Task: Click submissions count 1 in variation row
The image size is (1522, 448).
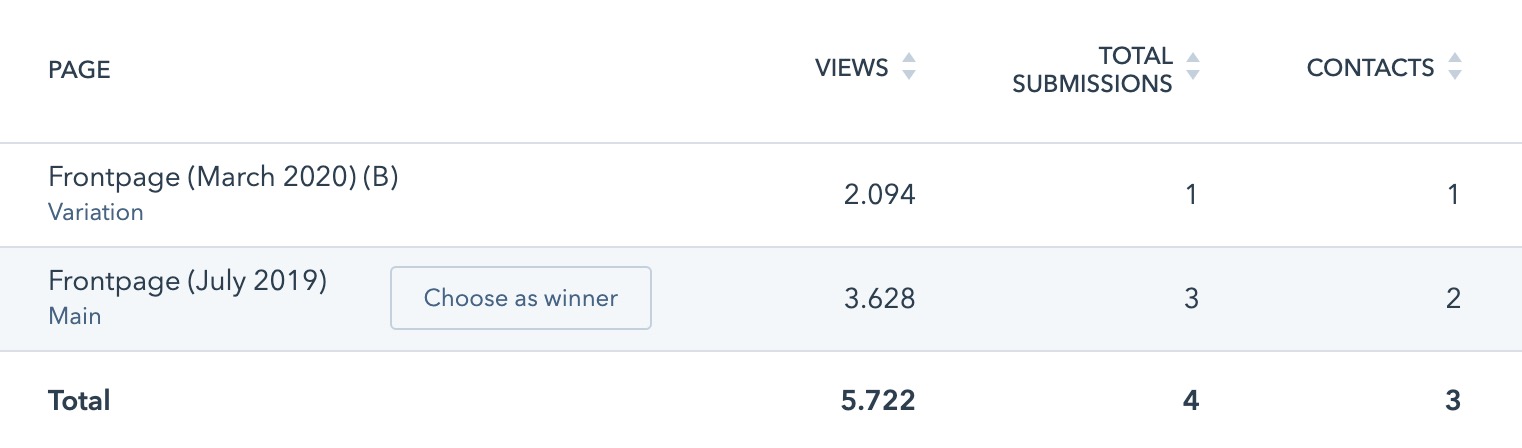Action: pyautogui.click(x=1190, y=195)
